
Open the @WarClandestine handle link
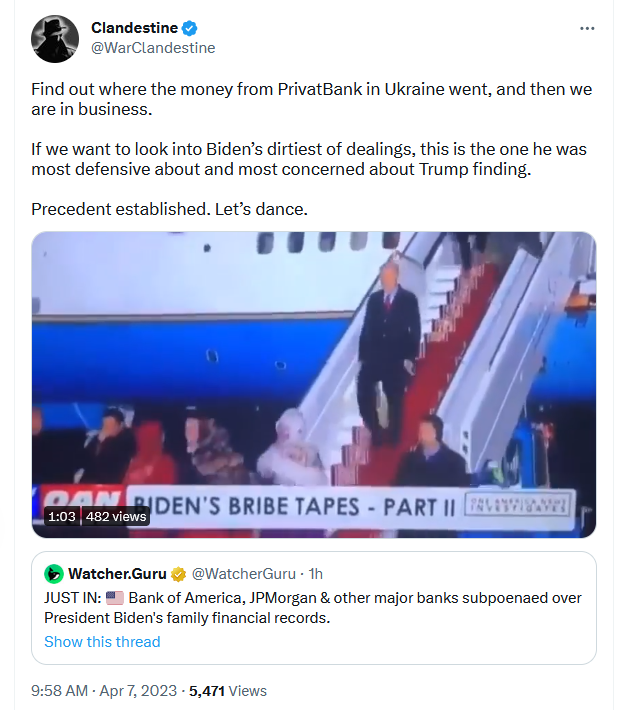tap(153, 48)
